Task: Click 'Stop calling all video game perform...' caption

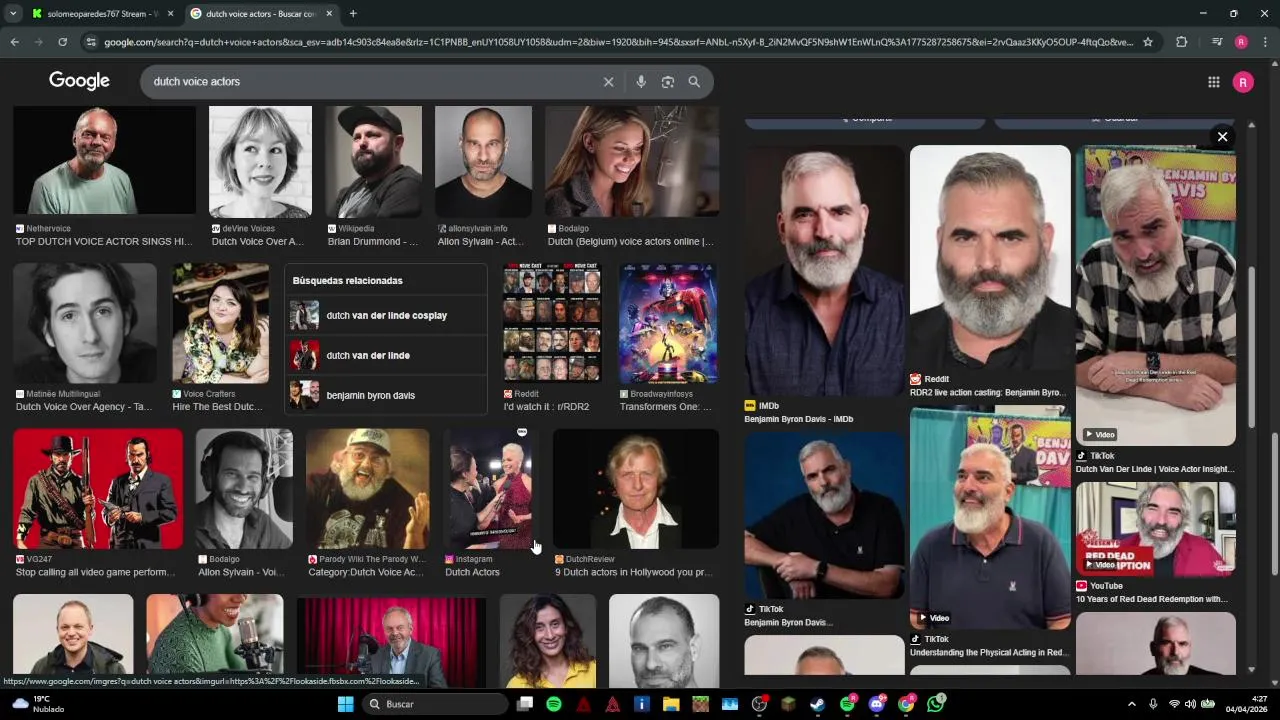Action: pos(95,572)
